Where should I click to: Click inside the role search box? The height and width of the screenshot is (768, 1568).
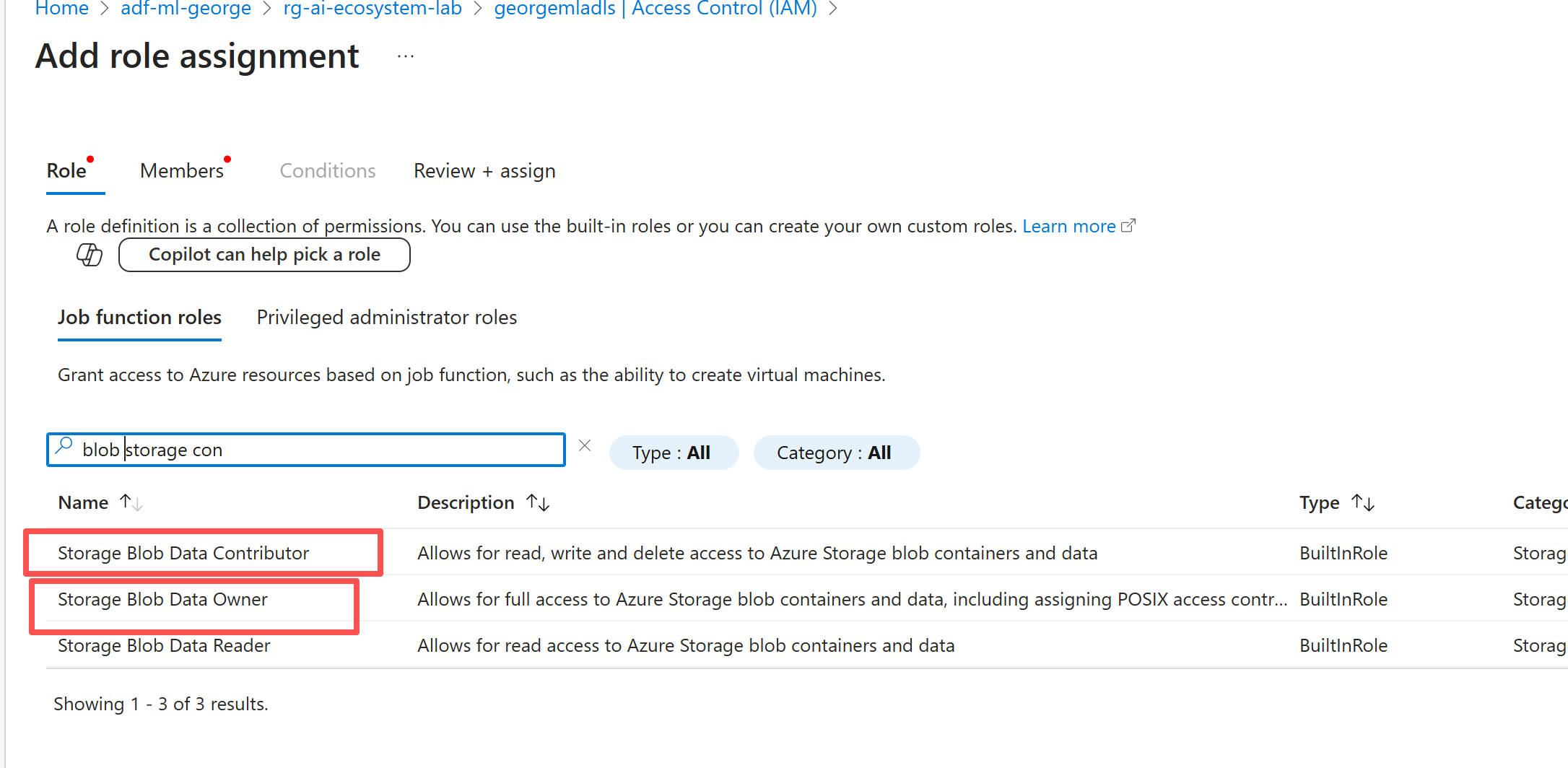(306, 450)
